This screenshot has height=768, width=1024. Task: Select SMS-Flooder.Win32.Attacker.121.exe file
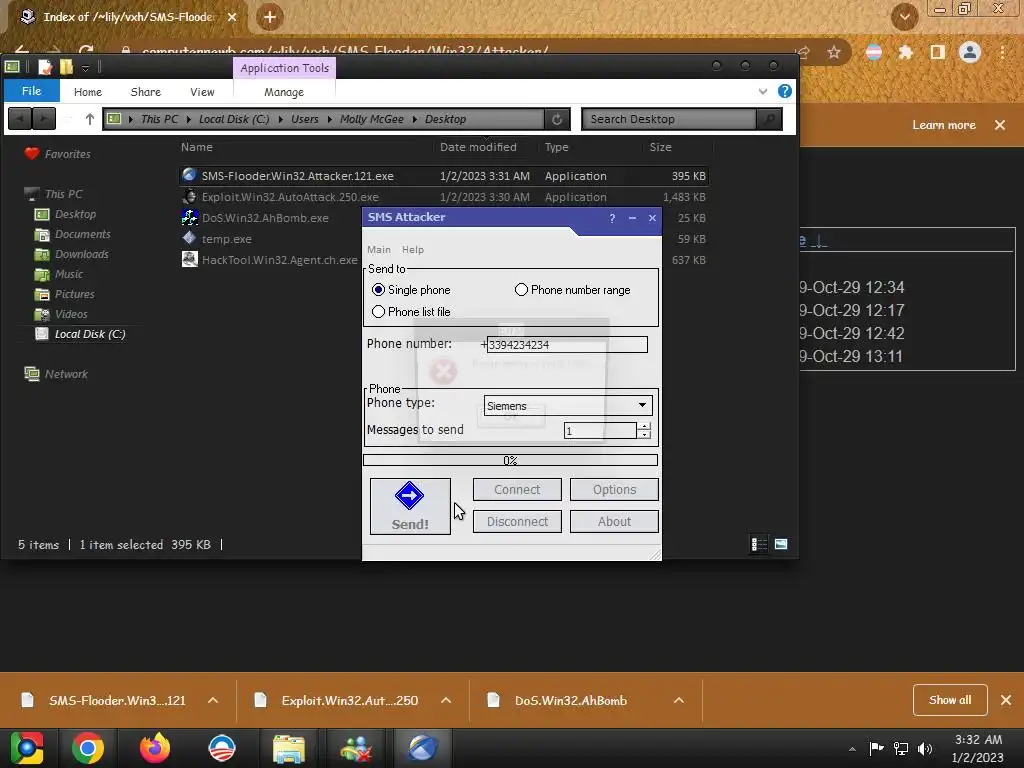pyautogui.click(x=444, y=176)
